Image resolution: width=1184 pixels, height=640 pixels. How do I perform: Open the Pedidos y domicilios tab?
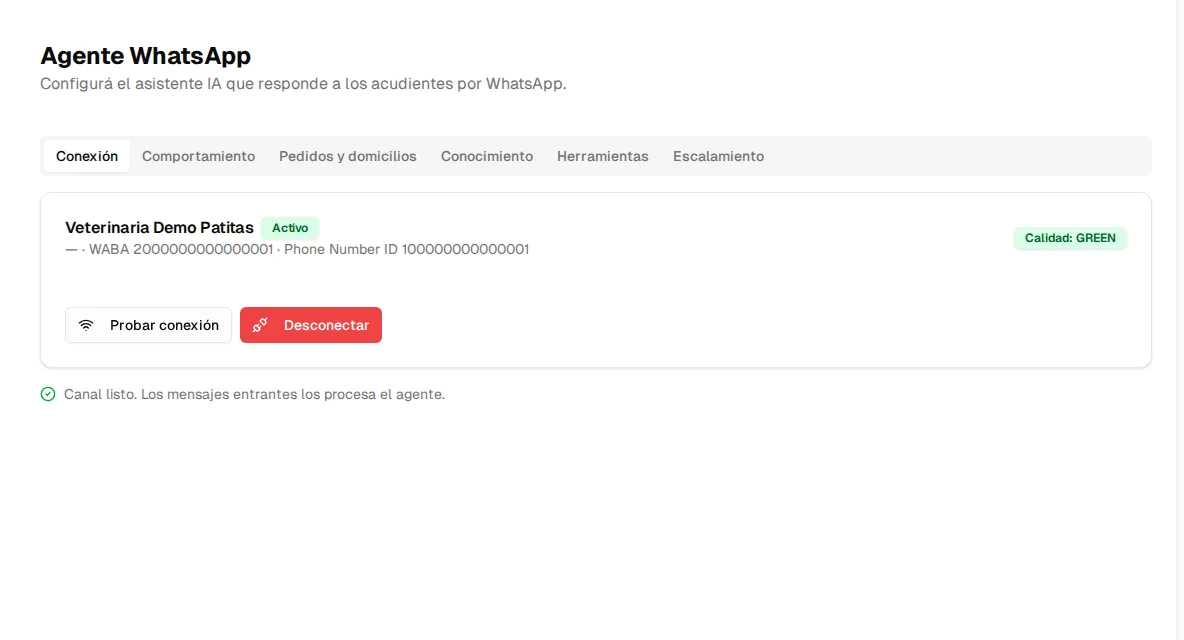pos(347,156)
